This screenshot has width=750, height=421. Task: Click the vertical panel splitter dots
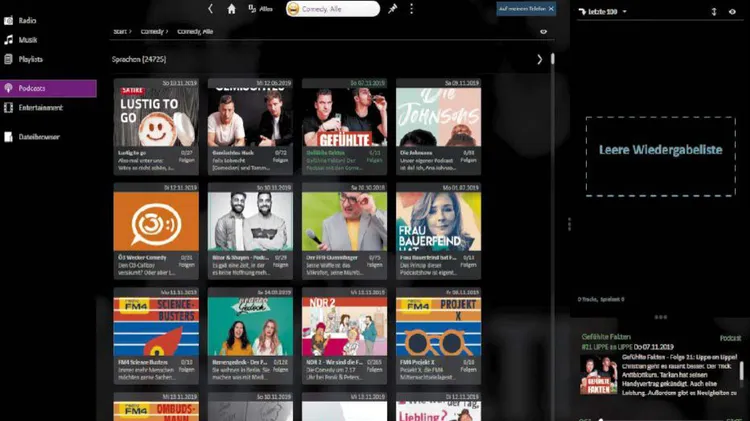(569, 224)
